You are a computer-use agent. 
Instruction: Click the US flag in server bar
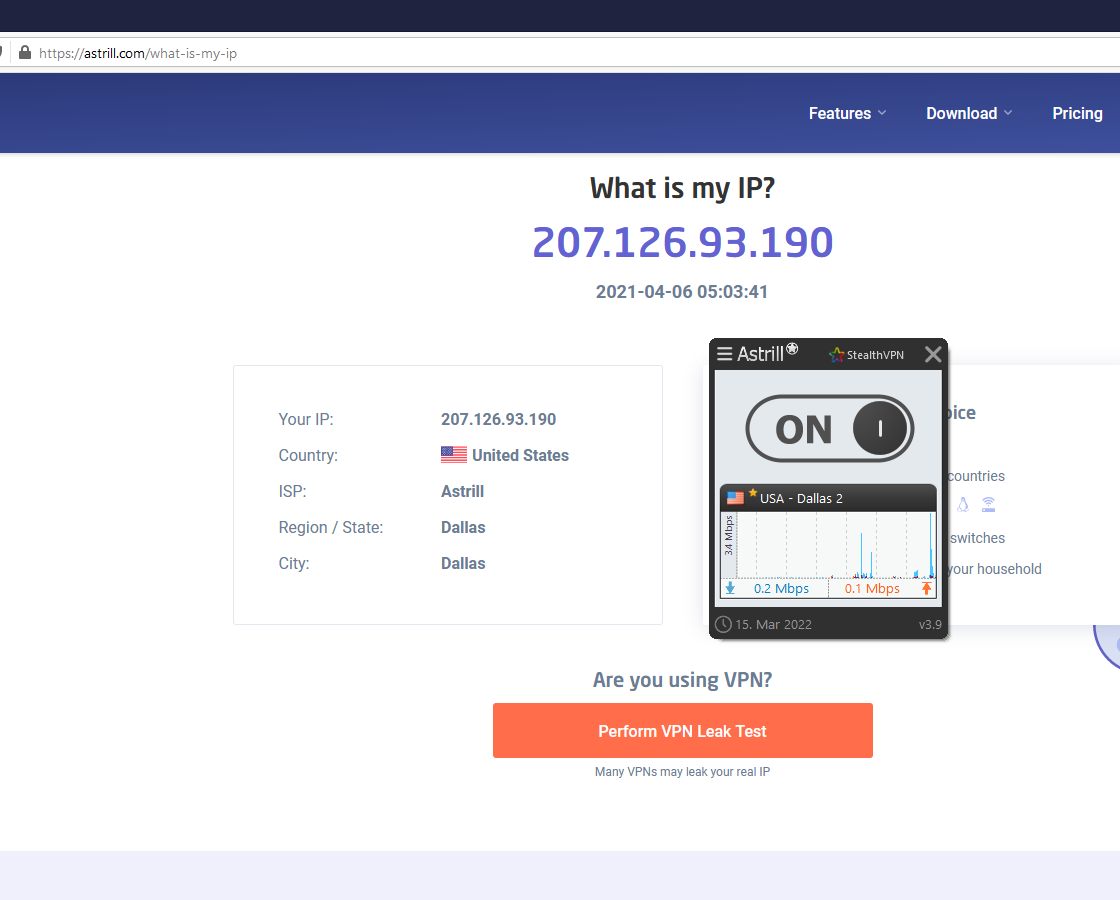point(735,498)
